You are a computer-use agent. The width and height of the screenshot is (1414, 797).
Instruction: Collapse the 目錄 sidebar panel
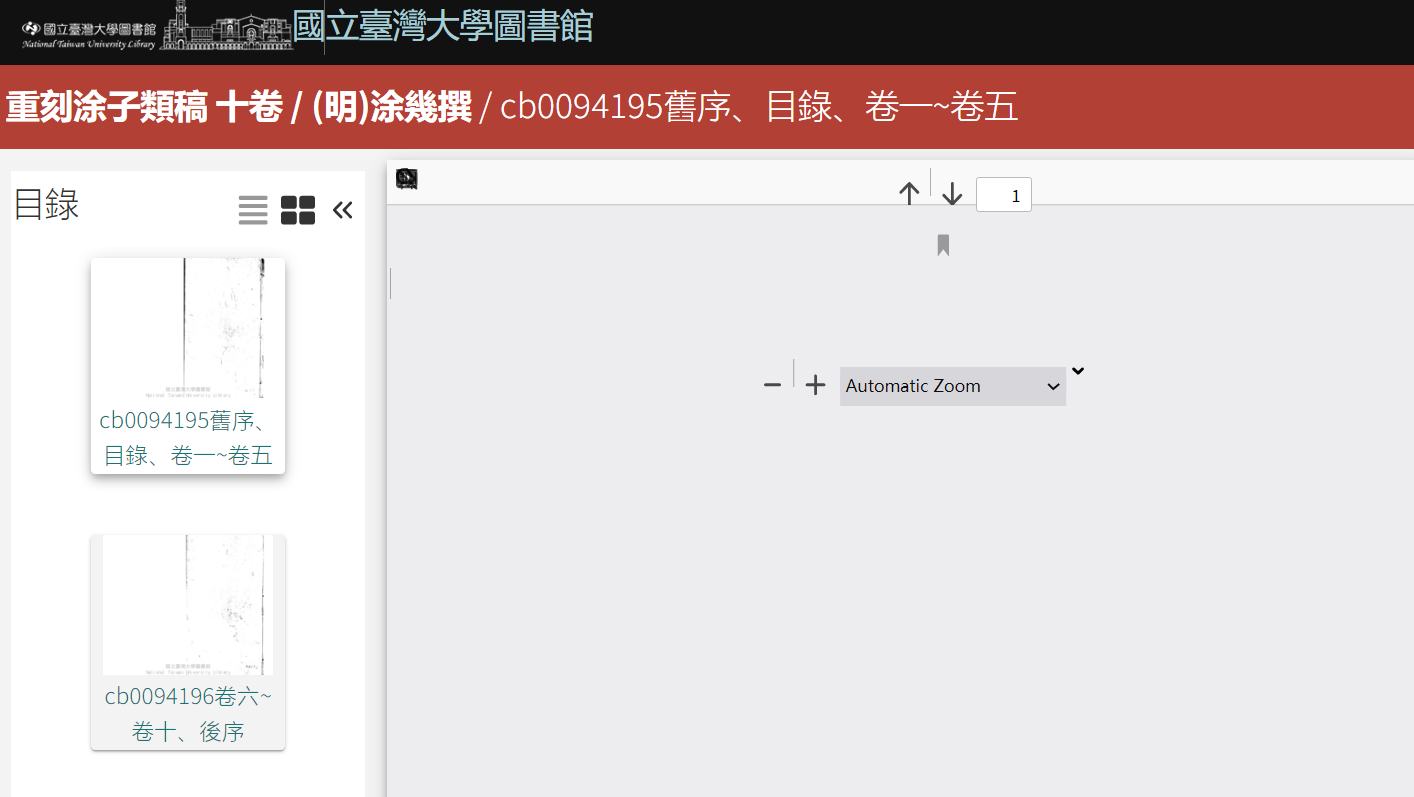[x=343, y=210]
